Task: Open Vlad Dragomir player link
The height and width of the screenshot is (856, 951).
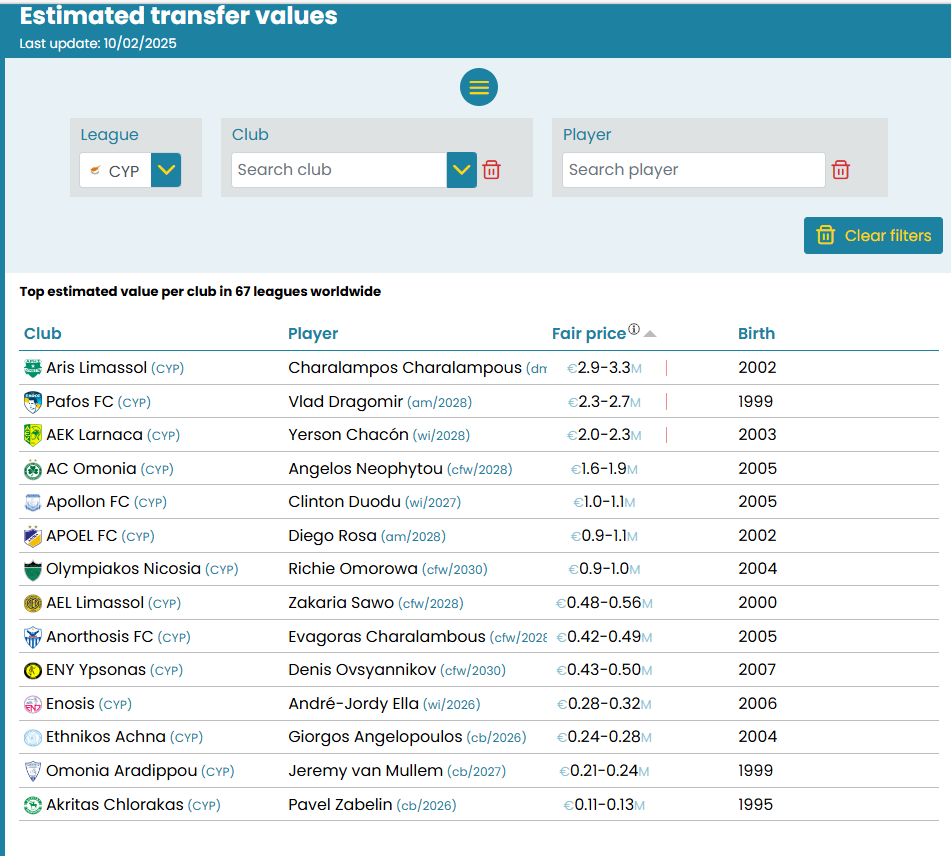Action: click(345, 402)
